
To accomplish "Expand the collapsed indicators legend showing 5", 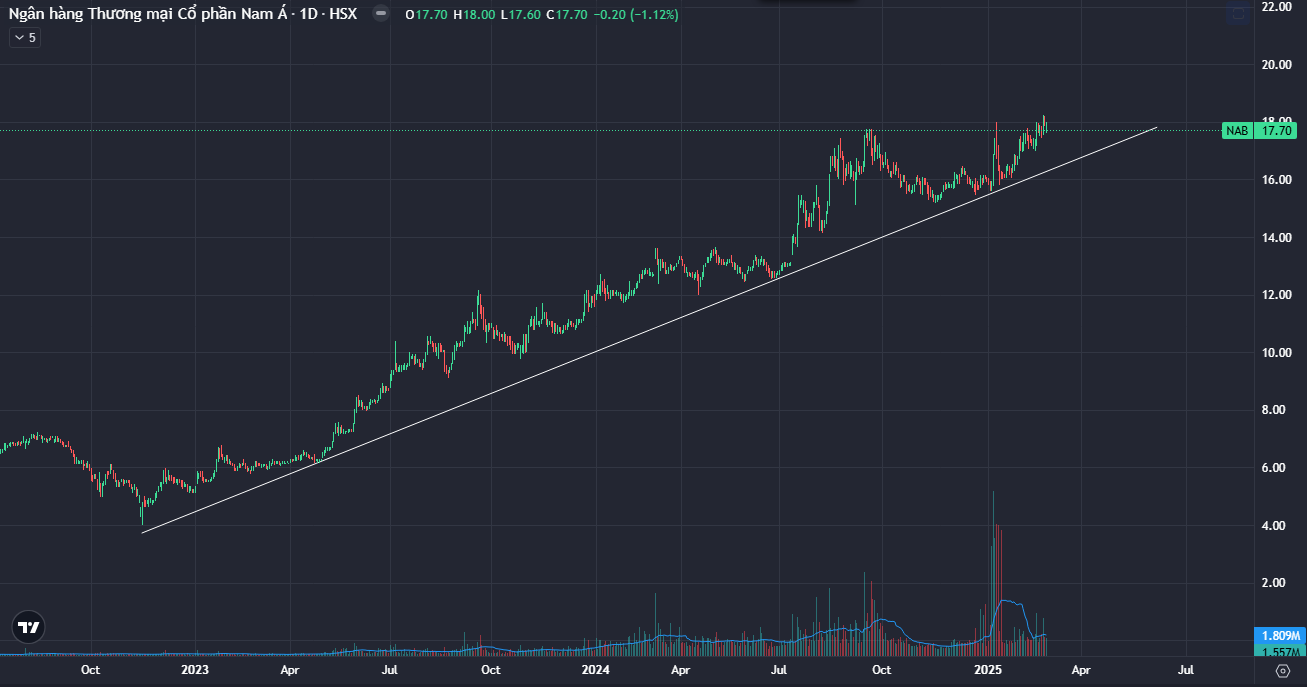I will (x=24, y=37).
